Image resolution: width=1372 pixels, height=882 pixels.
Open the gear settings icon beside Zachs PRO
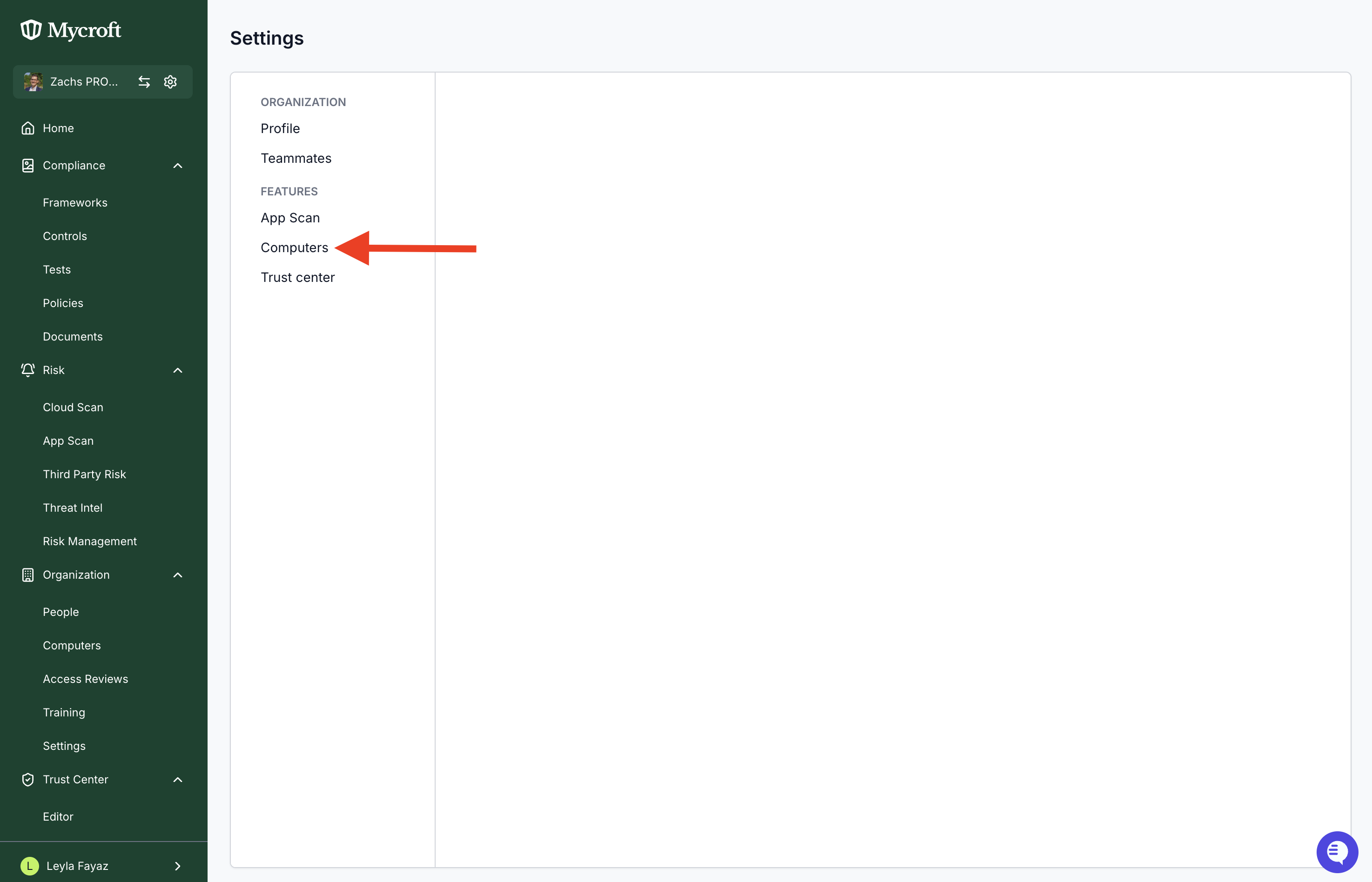(x=170, y=82)
